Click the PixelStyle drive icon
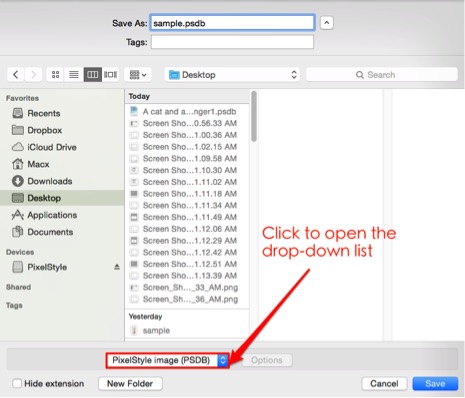Screen dimensions: 465x398 (x=18, y=267)
